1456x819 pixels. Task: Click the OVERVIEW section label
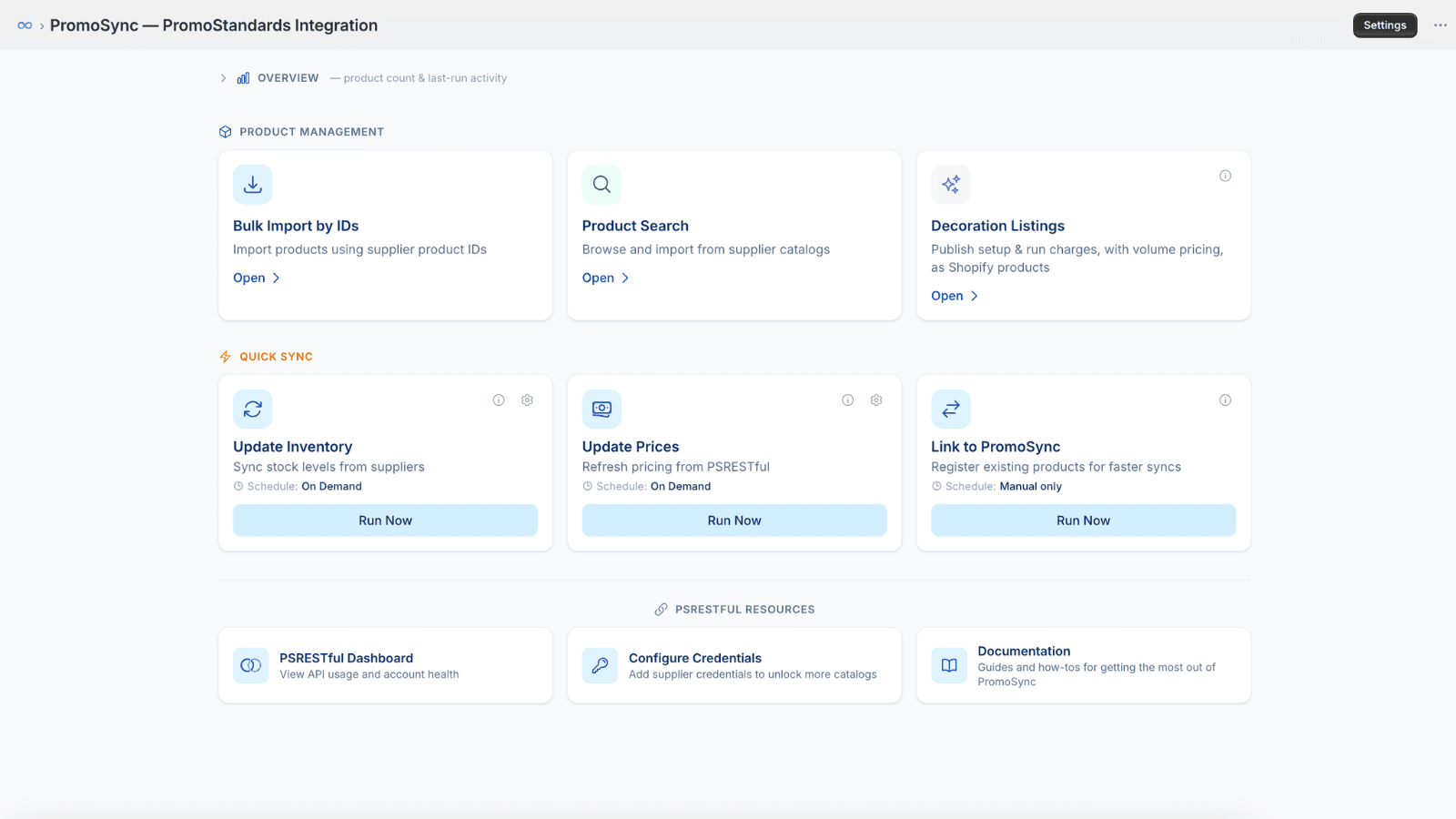(x=288, y=78)
